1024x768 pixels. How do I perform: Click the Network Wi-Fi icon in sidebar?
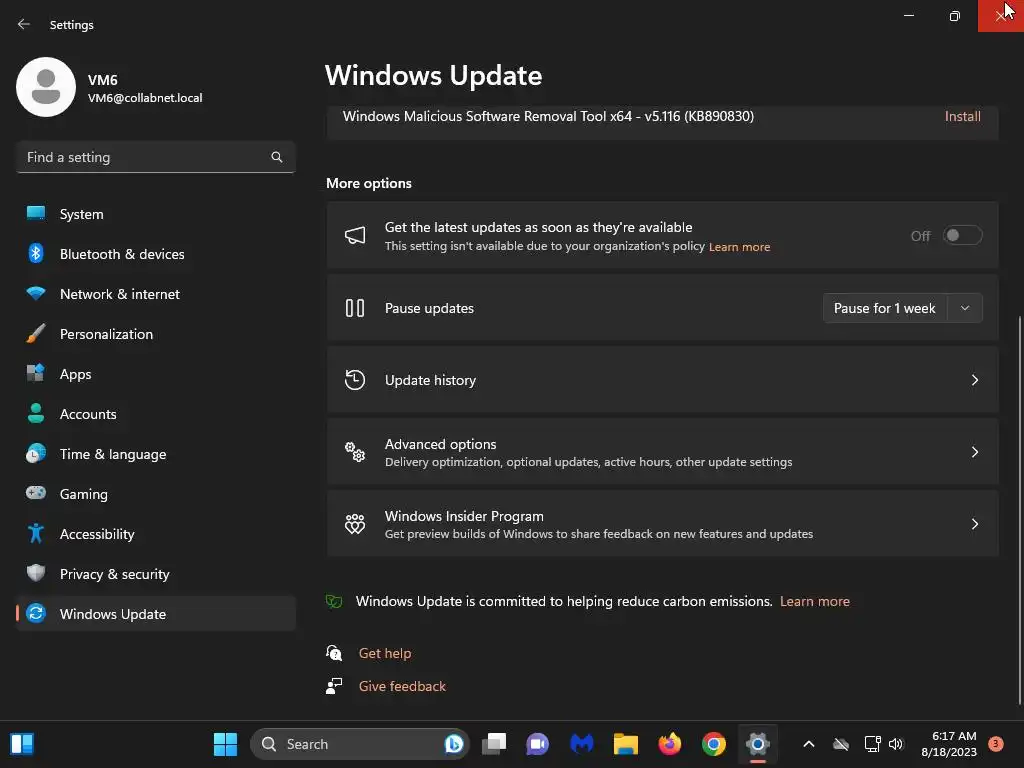[36, 293]
